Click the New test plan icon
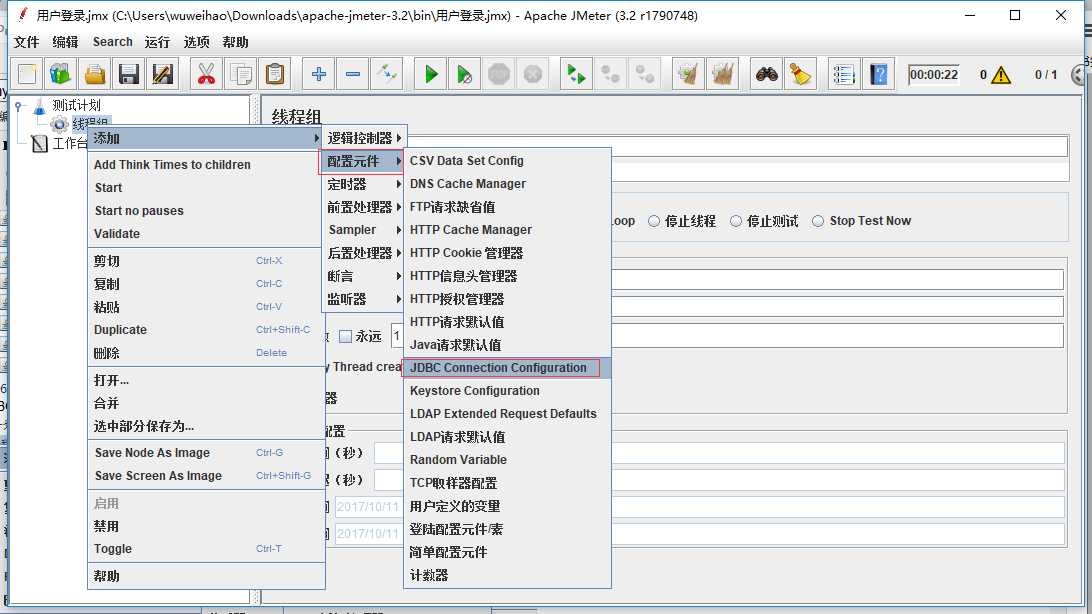Image resolution: width=1092 pixels, height=614 pixels. coord(27,74)
